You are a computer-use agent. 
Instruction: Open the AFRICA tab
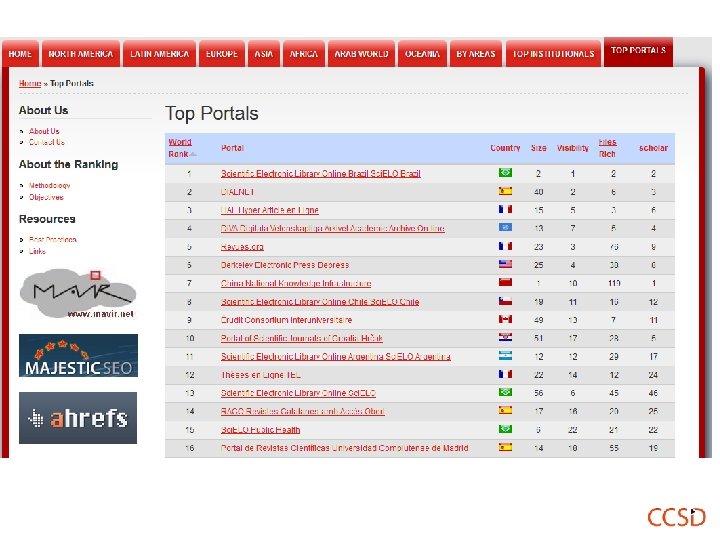(304, 54)
